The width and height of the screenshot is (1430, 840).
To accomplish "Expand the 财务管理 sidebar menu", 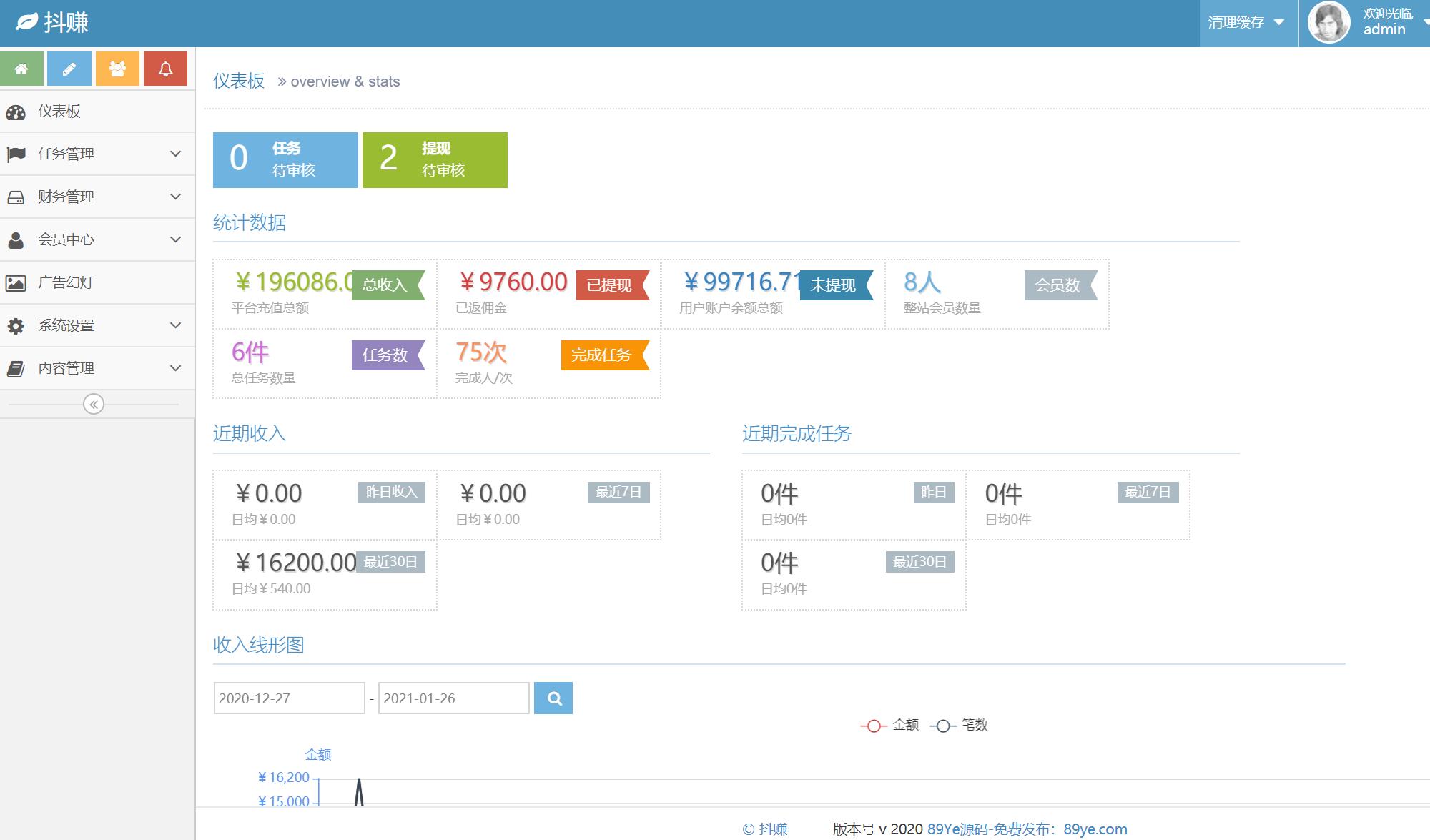I will click(97, 197).
